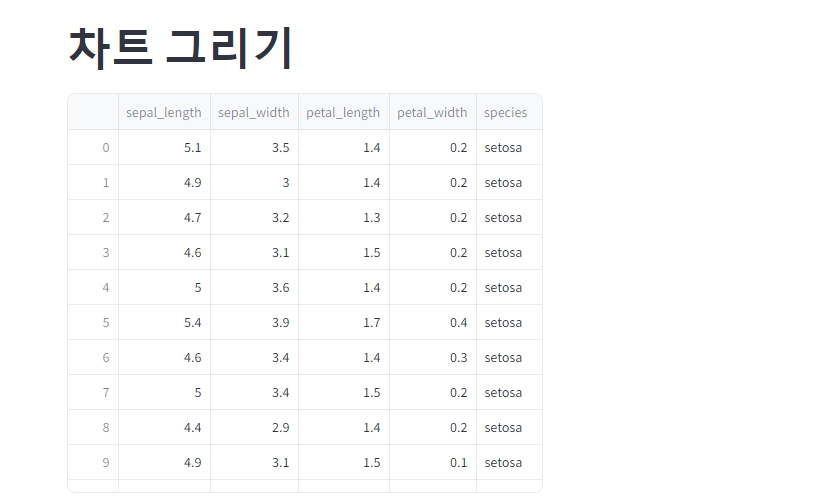
Task: Select row index 7 cell
Action: [x=93, y=392]
